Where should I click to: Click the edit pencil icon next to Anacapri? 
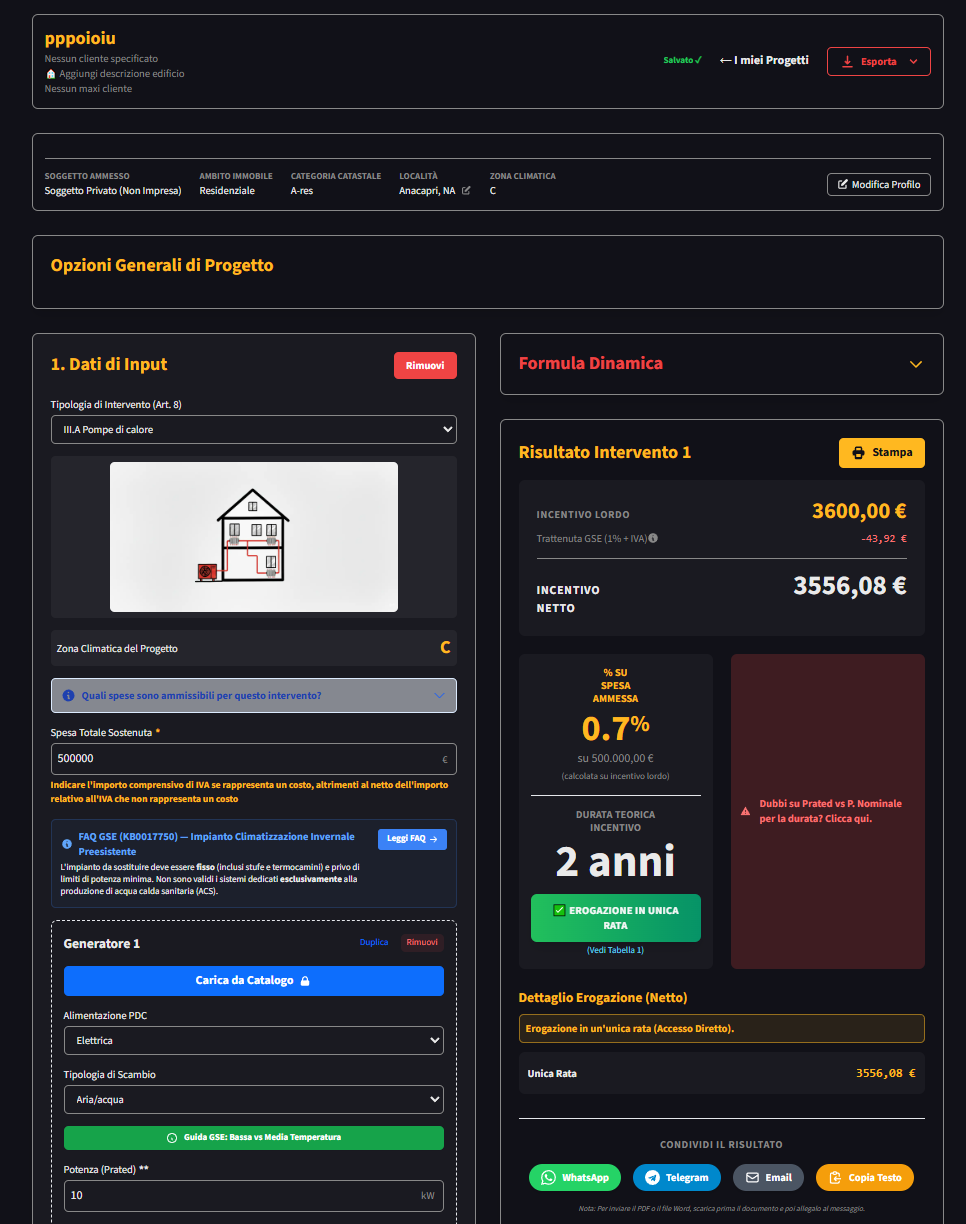(466, 190)
